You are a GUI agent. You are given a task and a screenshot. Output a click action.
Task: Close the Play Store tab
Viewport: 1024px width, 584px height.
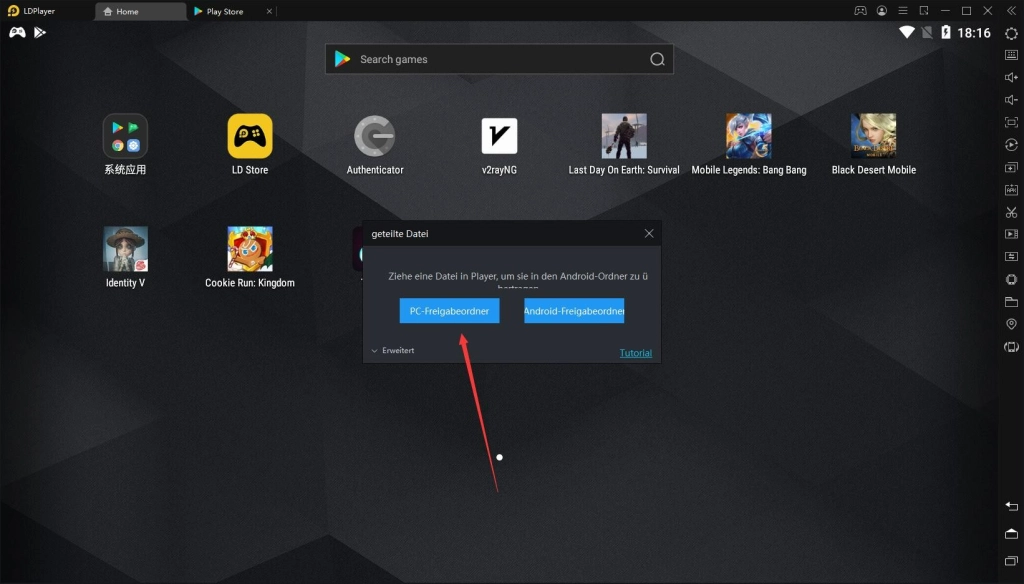269,11
